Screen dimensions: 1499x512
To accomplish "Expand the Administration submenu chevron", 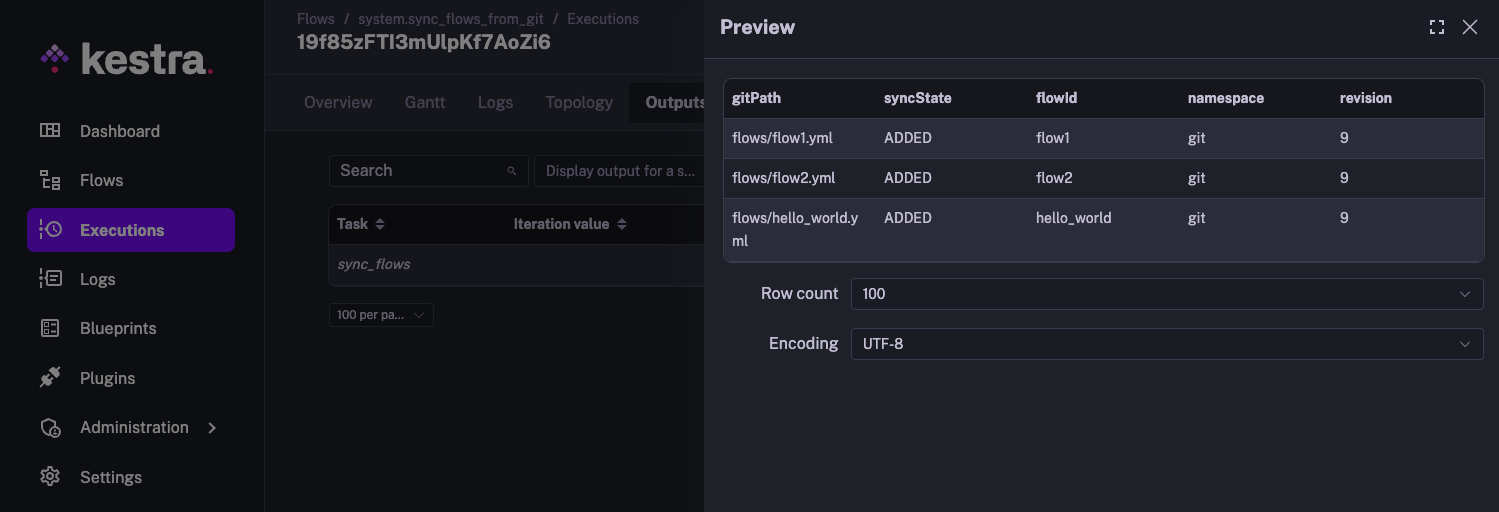I will pos(212,428).
